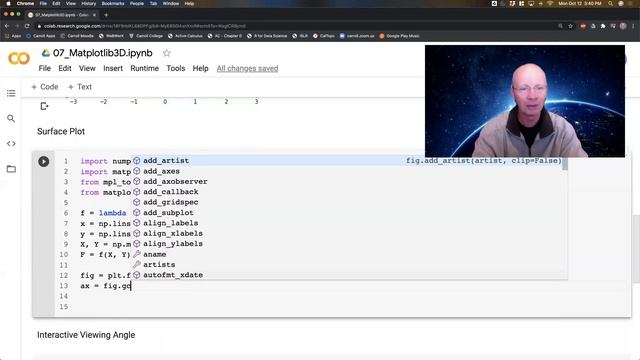Screen dimensions: 640x360
Task: Bookmark this page with star icon
Action: tap(571, 26)
